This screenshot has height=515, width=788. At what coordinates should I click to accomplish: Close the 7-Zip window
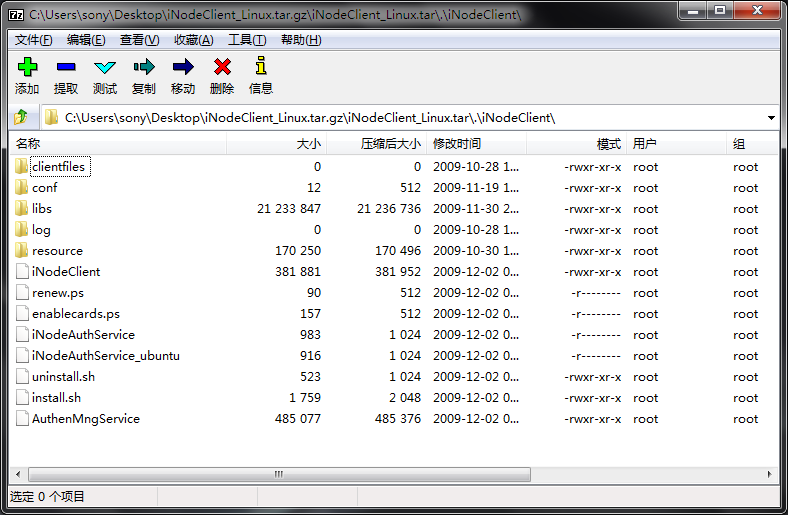point(757,11)
